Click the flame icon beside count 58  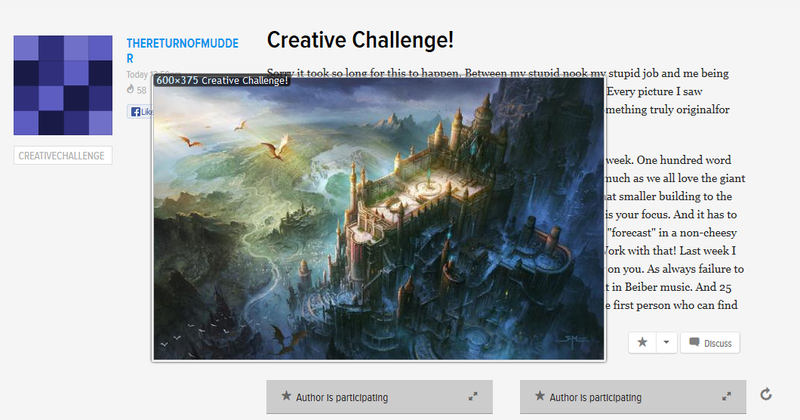[x=130, y=90]
